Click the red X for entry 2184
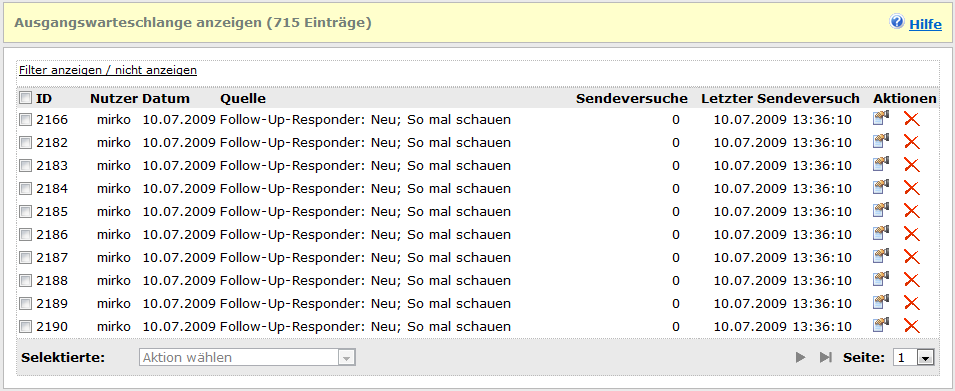 click(x=911, y=188)
